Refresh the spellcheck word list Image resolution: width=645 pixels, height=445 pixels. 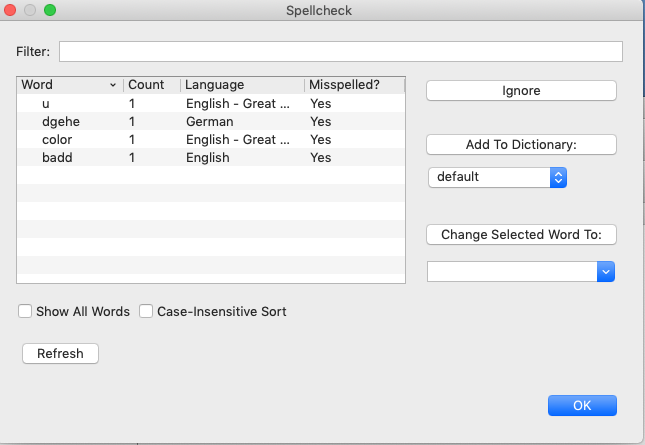(x=60, y=354)
